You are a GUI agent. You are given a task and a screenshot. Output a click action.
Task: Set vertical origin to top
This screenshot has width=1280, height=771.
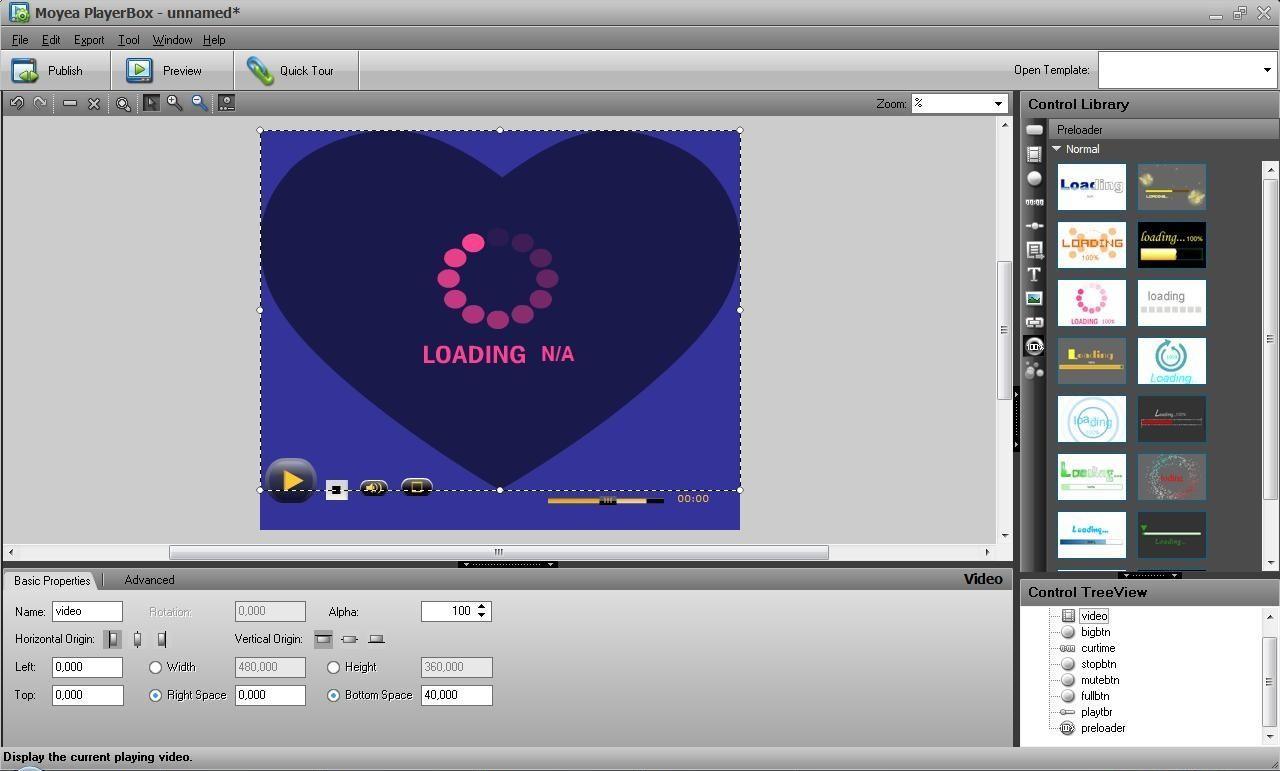[x=323, y=639]
